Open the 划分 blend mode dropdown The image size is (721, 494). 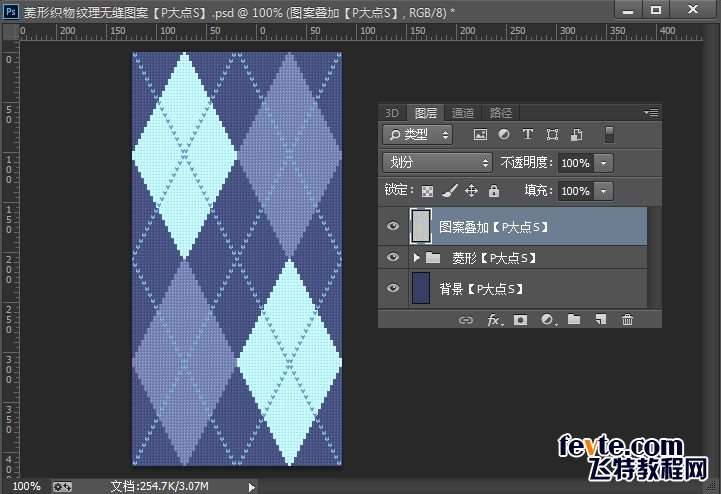437,162
